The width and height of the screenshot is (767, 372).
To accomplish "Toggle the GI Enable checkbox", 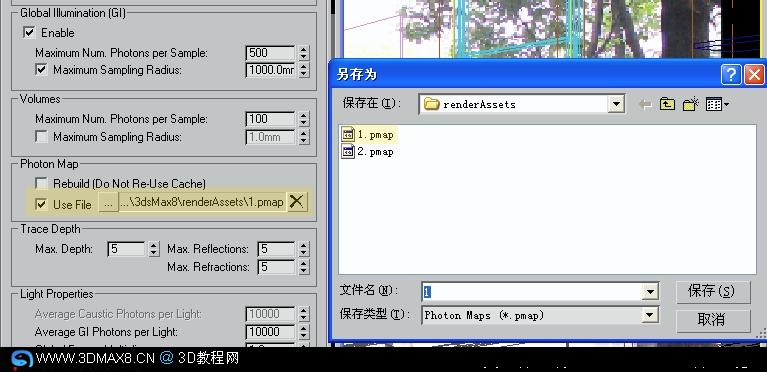I will 29,33.
